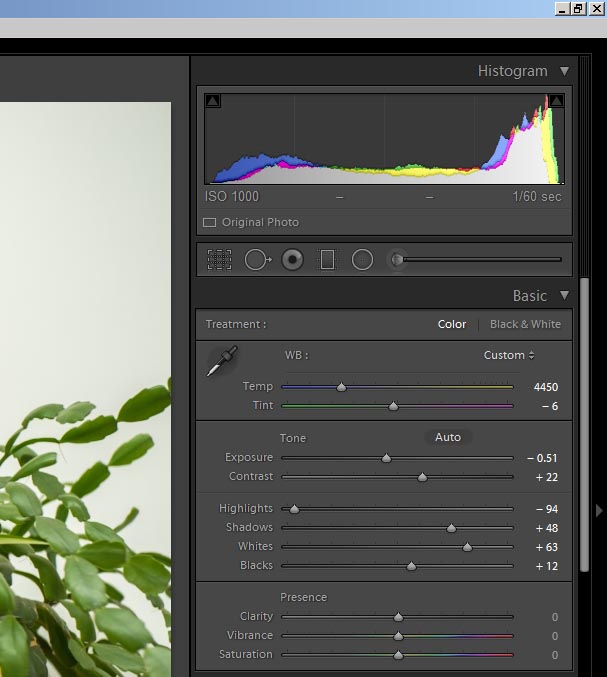Click the histogram graph area
607x677 pixels.
point(384,139)
